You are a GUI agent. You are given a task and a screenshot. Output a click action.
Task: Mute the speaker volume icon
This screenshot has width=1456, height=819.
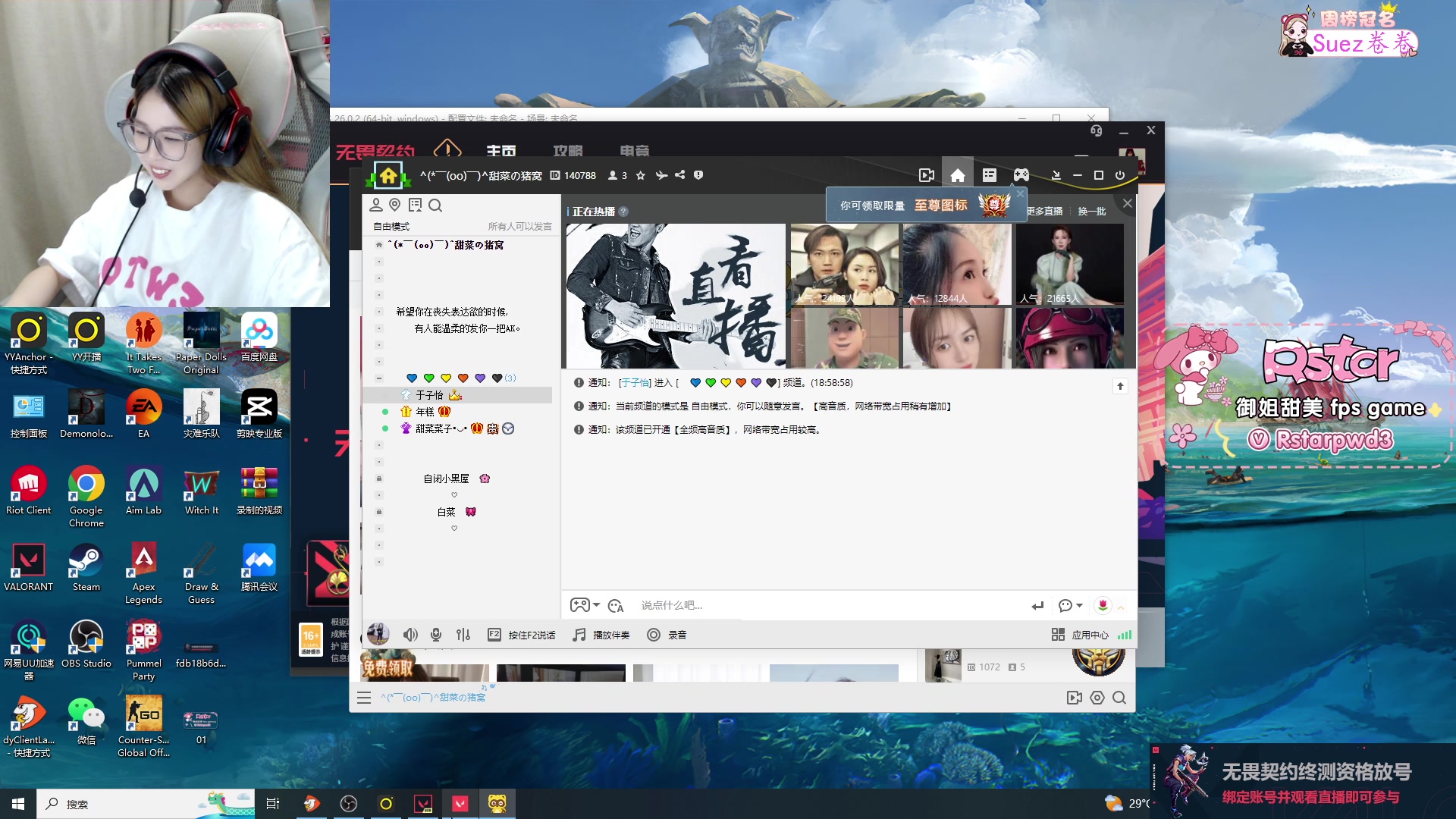click(x=410, y=635)
